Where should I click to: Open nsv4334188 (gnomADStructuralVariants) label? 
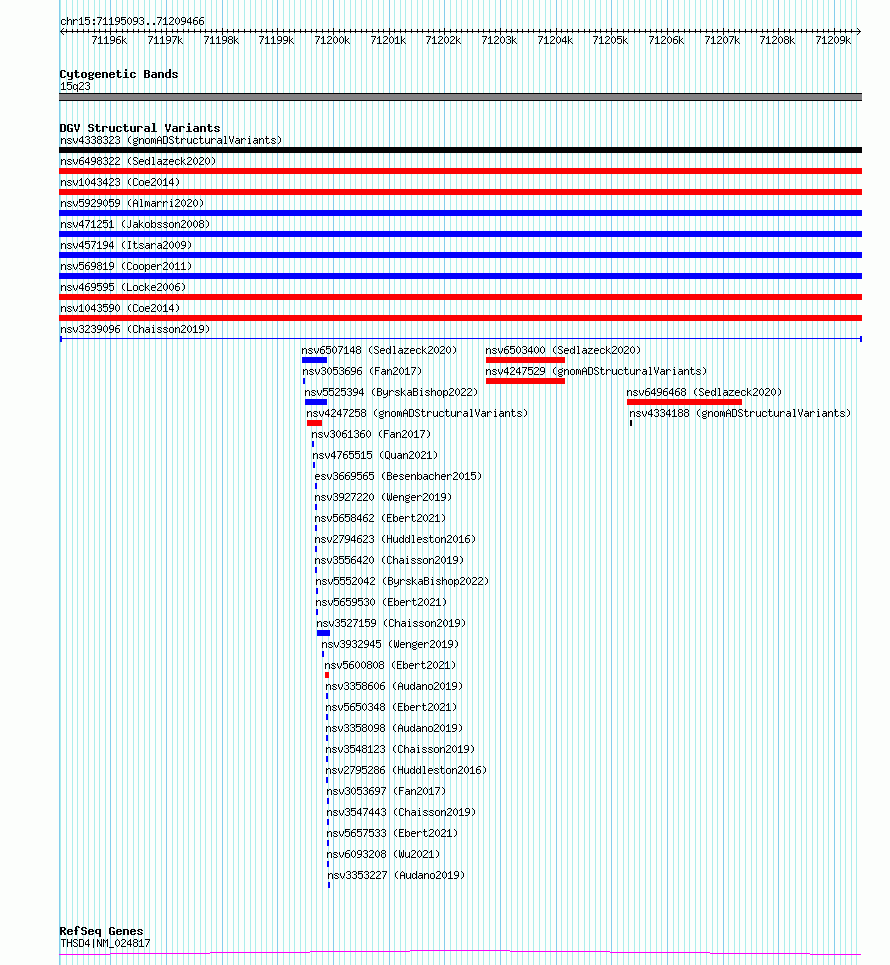740,413
